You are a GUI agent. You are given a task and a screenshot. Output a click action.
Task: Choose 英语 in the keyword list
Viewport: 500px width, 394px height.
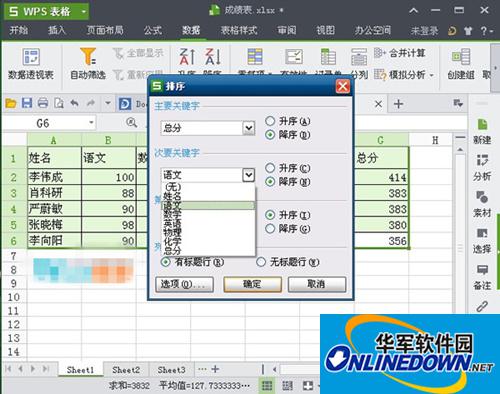click(209, 223)
